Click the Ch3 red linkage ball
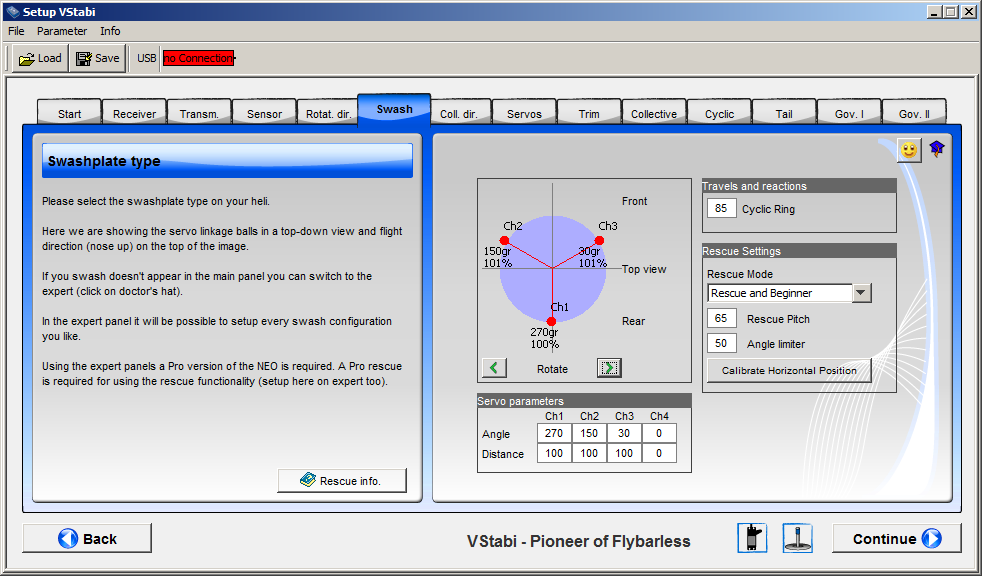 pos(599,240)
